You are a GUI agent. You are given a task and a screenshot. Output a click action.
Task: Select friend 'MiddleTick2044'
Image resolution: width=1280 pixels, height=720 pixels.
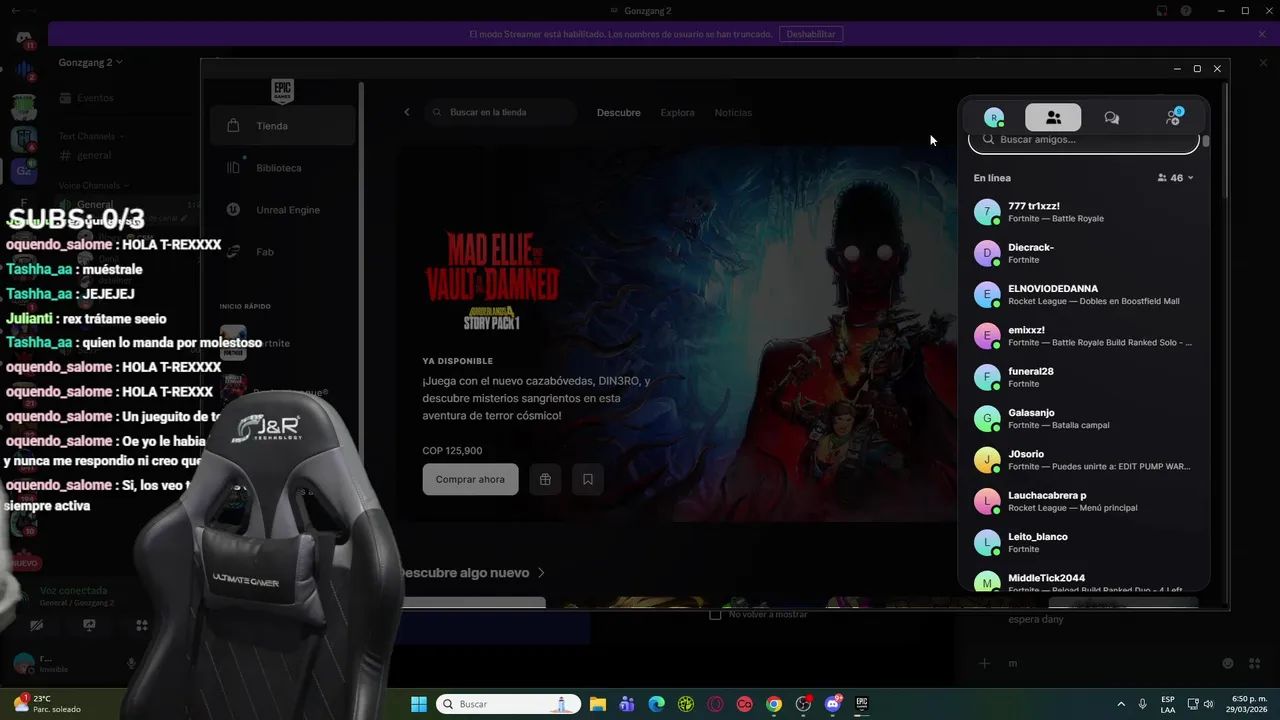pyautogui.click(x=1084, y=581)
